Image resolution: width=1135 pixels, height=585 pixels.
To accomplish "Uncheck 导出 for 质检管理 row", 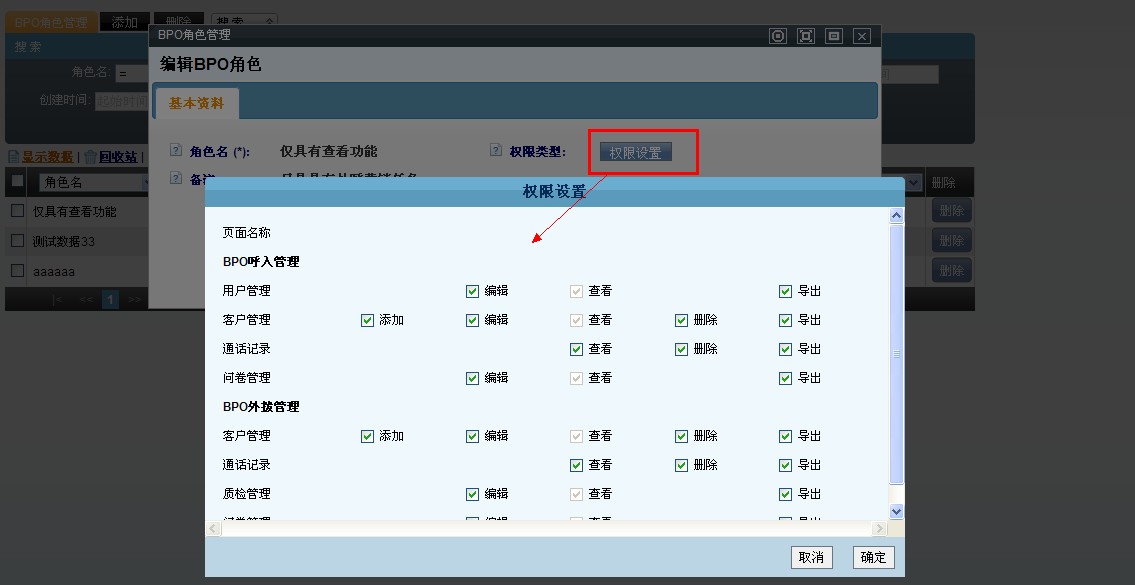I will tap(786, 494).
